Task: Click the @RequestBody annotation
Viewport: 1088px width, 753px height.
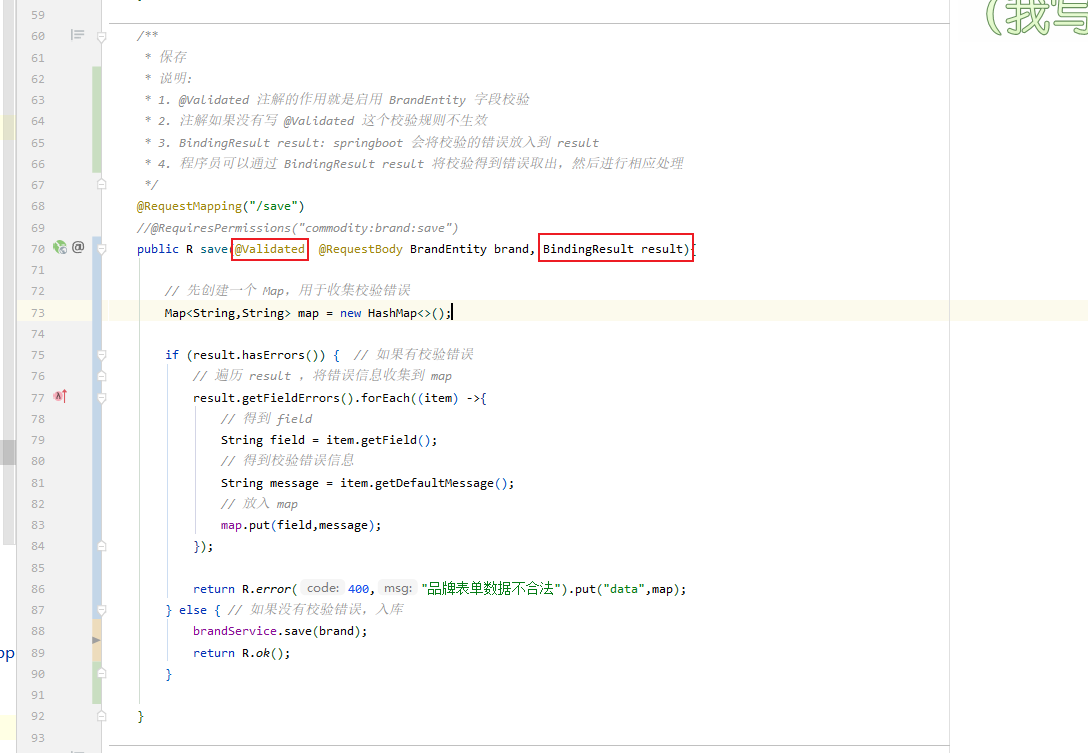Action: [x=360, y=248]
